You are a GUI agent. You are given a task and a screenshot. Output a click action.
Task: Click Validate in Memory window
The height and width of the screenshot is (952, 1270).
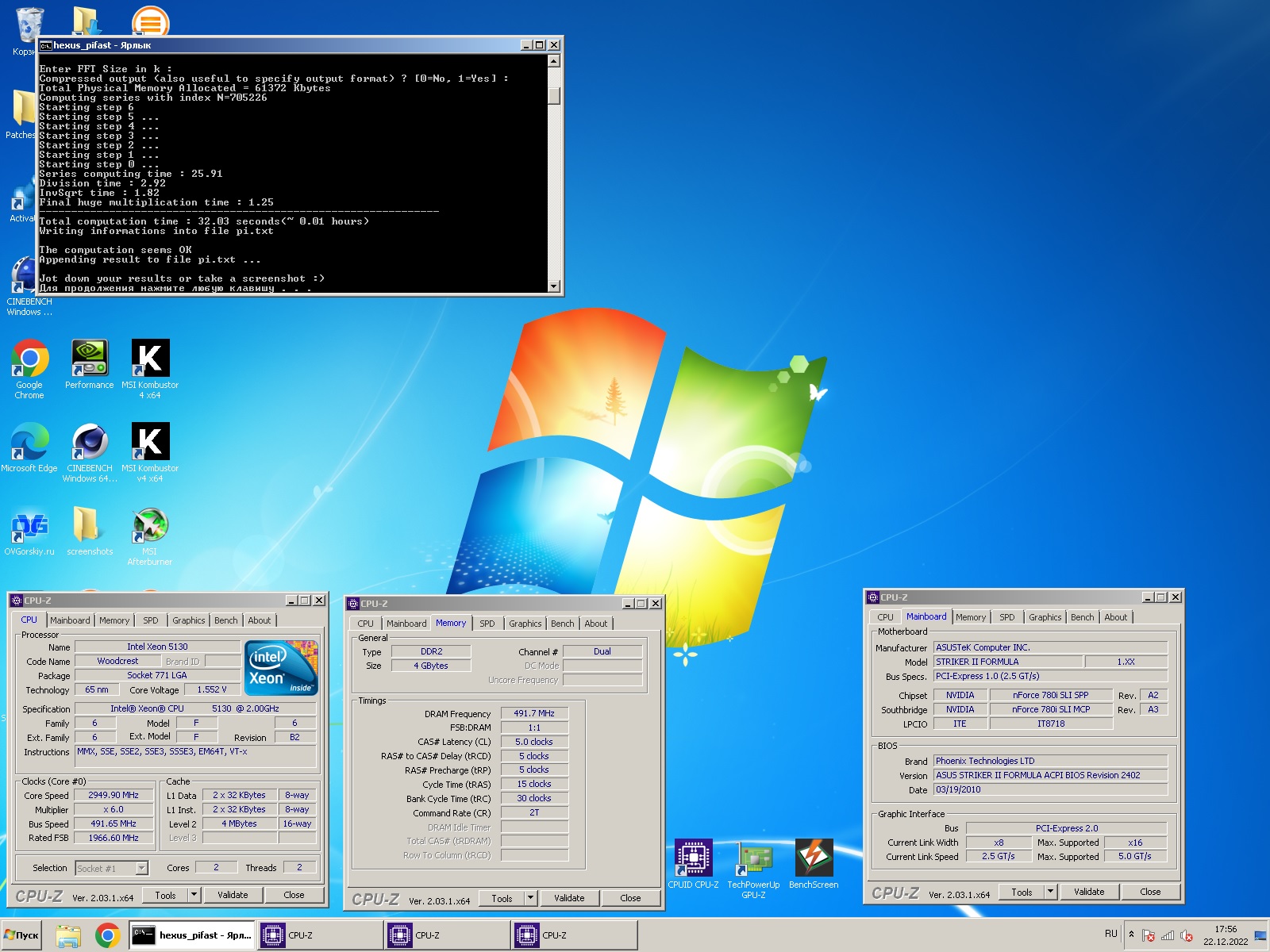[x=569, y=898]
